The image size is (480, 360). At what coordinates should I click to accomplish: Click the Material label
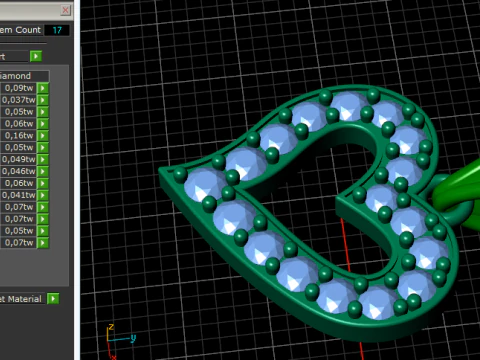click(x=21, y=299)
